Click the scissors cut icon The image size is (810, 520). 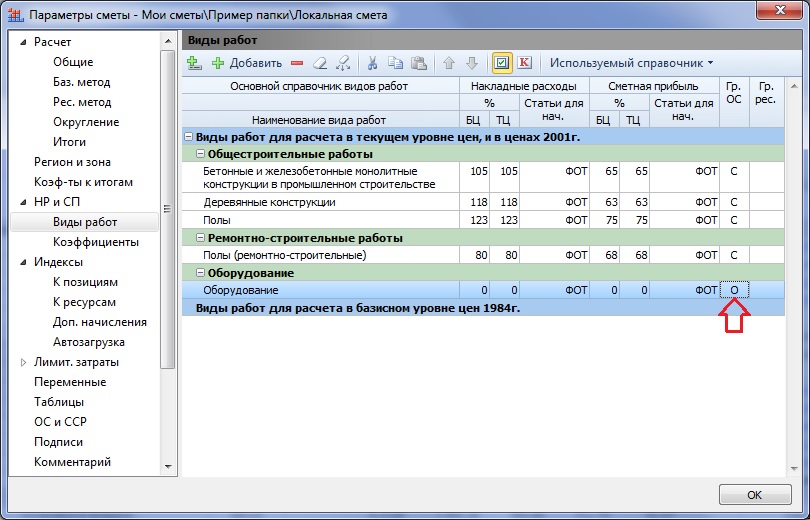pyautogui.click(x=372, y=63)
